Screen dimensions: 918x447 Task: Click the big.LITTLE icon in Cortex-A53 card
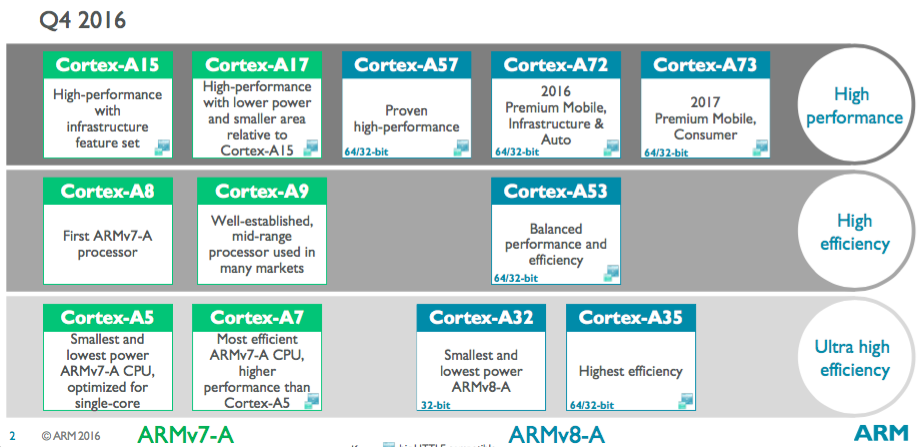611,274
